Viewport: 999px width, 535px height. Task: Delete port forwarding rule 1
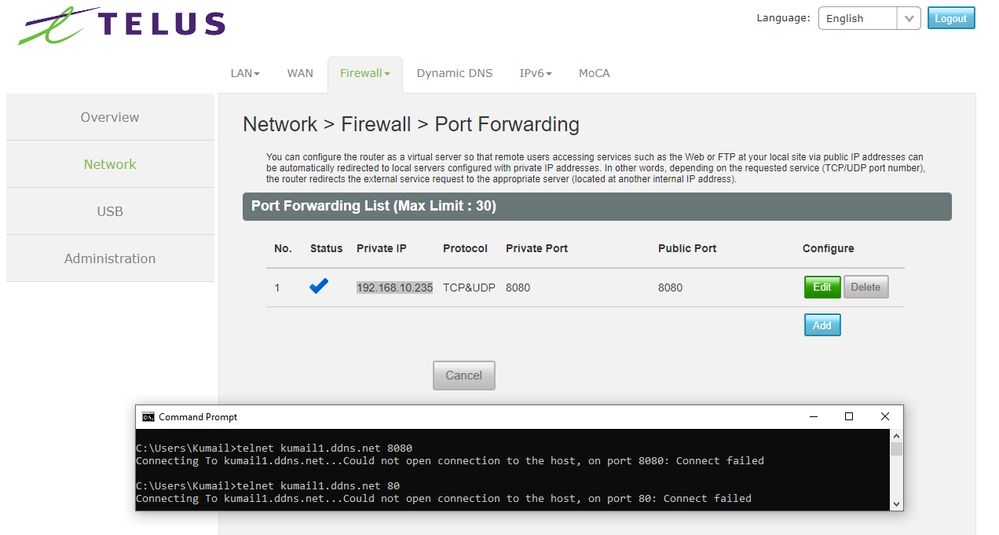pos(866,287)
